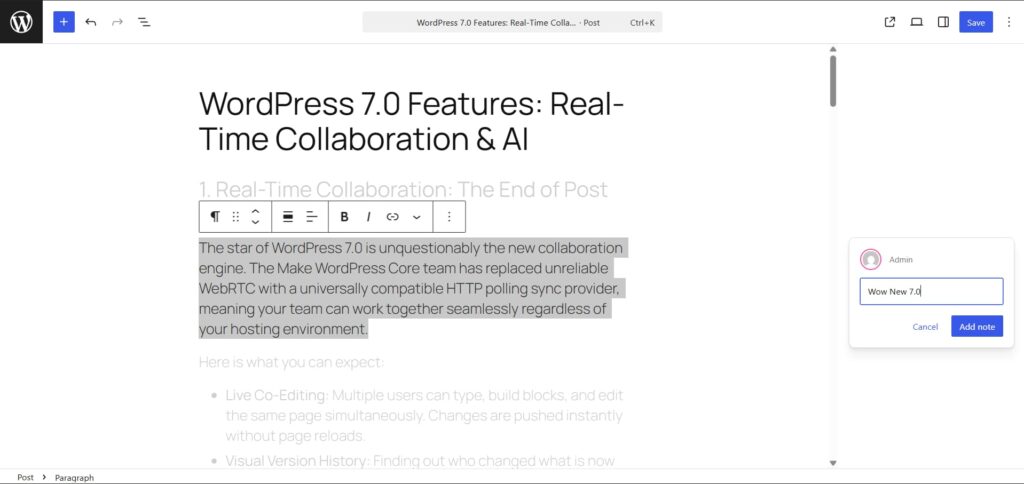Toggle the settings sidebar panel
1024x484 pixels.
pyautogui.click(x=943, y=22)
